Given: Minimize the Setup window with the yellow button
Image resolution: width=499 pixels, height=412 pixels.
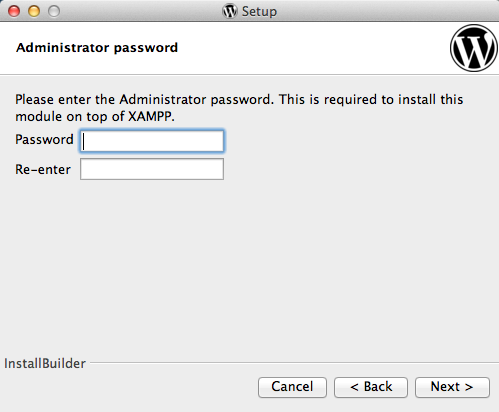Looking at the screenshot, I should tap(34, 11).
